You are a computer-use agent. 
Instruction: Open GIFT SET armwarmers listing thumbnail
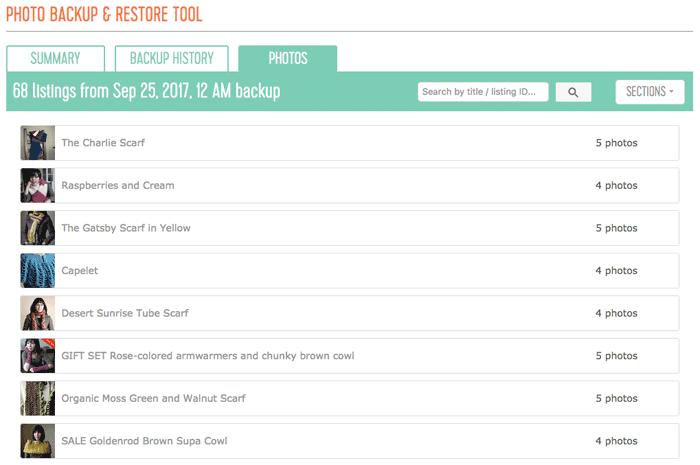(x=38, y=356)
